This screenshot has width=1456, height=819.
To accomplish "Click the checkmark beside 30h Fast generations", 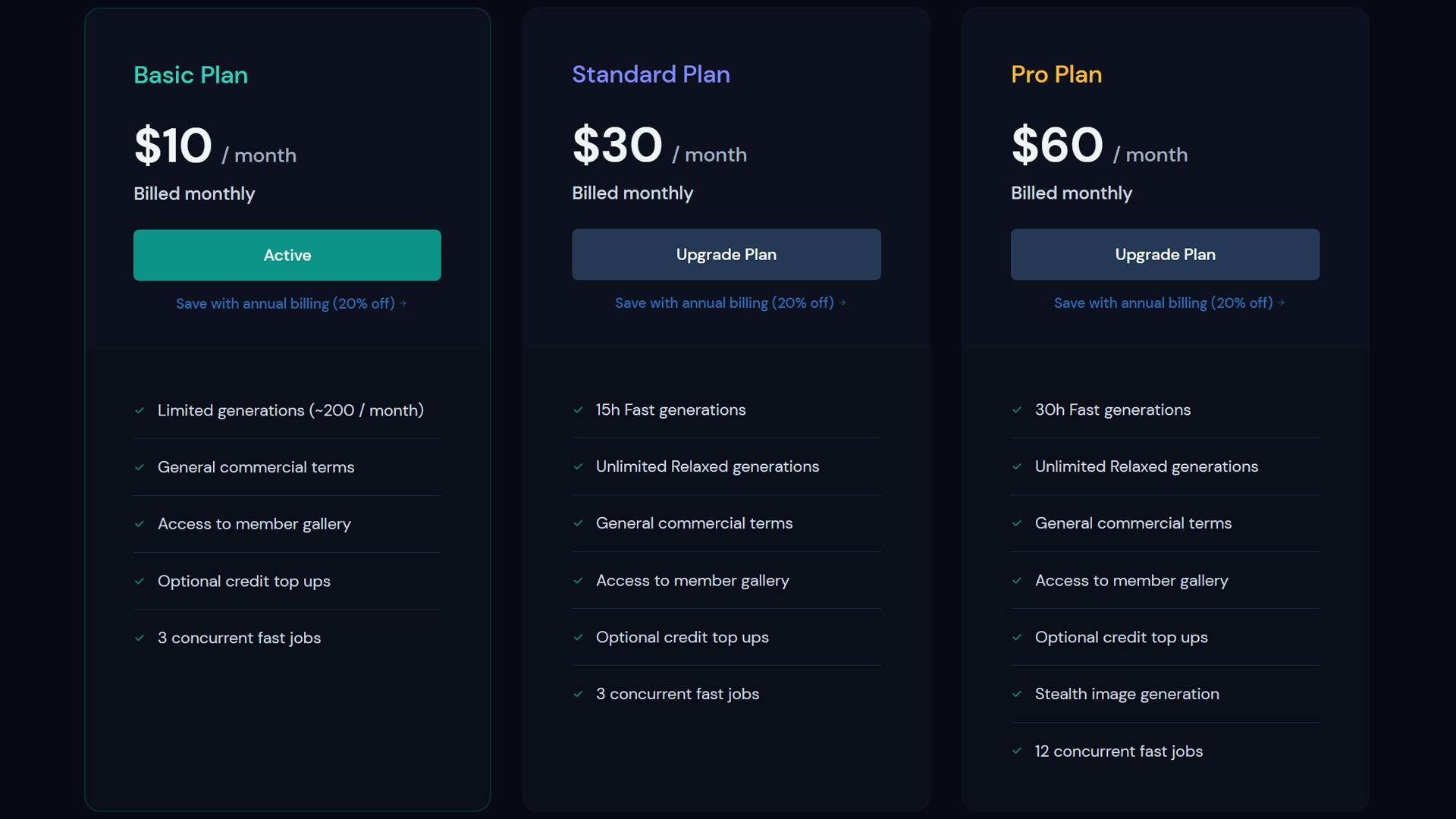I will (1017, 410).
